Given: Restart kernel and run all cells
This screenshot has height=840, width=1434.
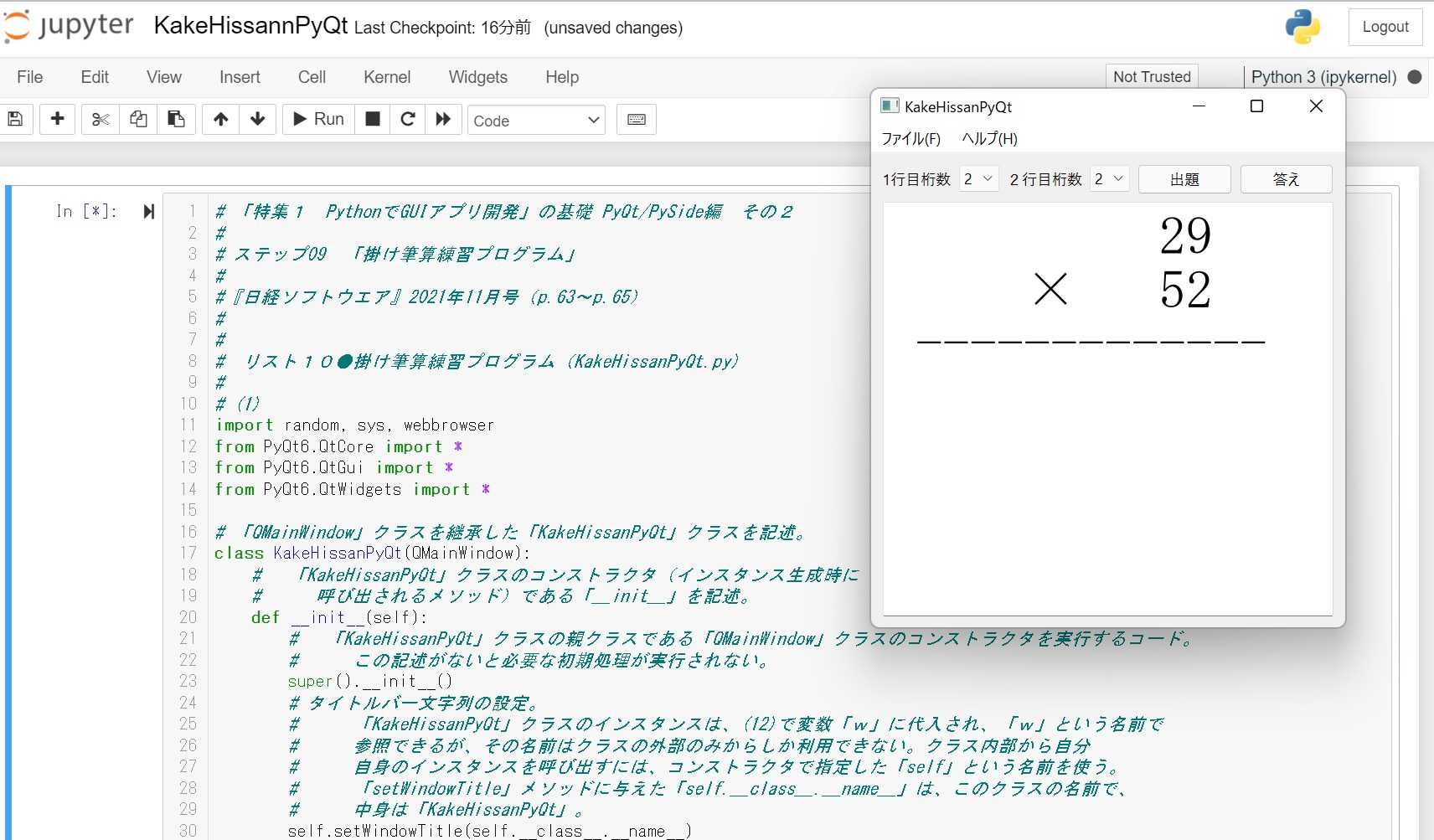Looking at the screenshot, I should [443, 119].
